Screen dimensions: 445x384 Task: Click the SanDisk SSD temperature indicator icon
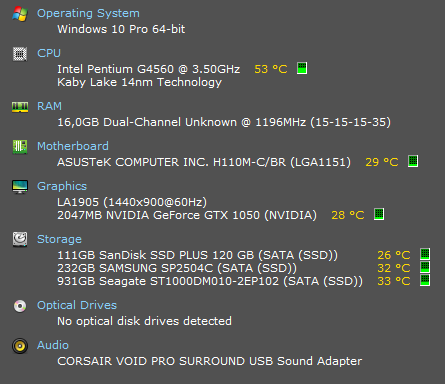(425, 254)
